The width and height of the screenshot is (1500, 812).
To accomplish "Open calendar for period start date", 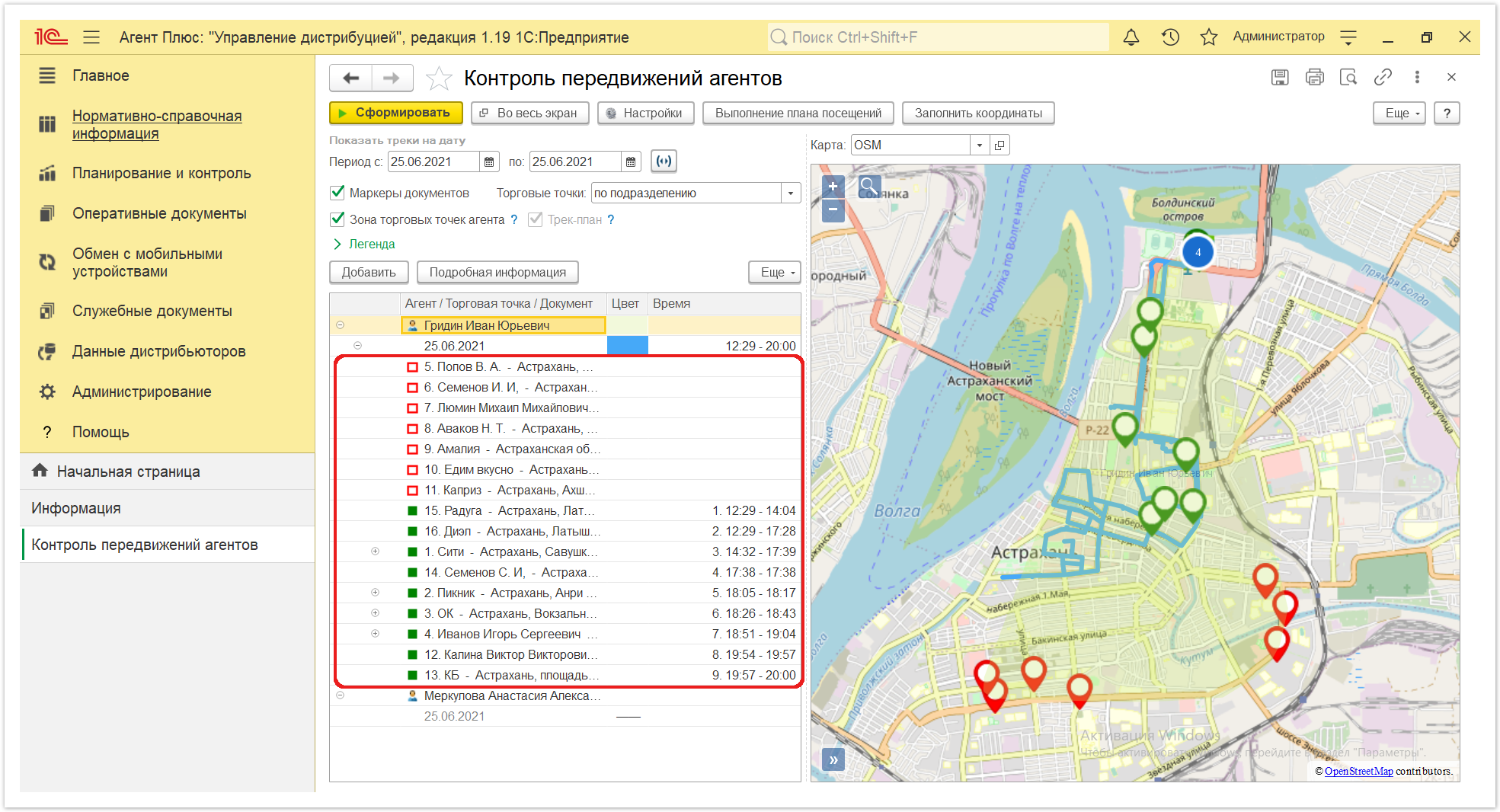I will coord(489,161).
